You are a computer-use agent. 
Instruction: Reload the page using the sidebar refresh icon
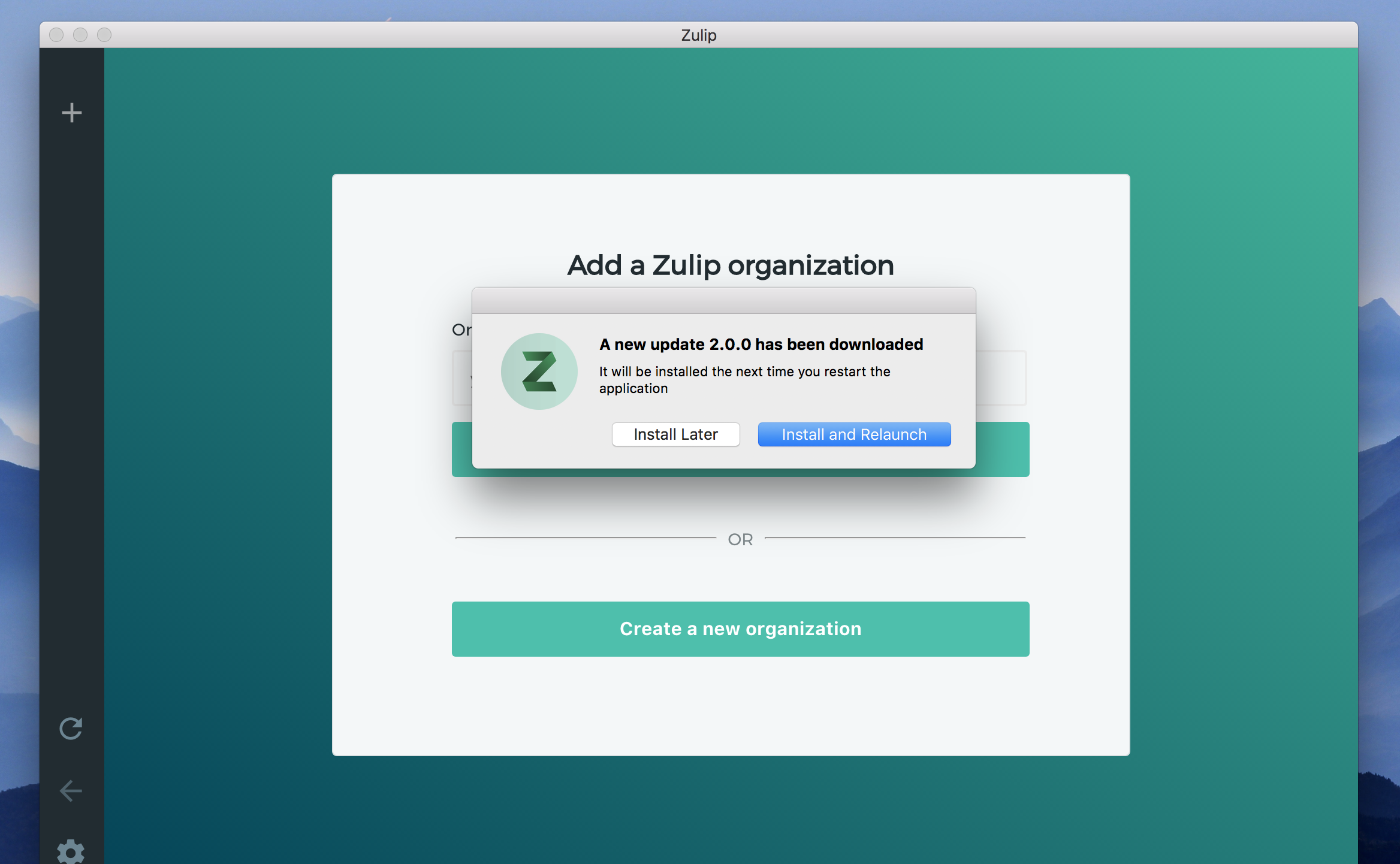click(71, 729)
